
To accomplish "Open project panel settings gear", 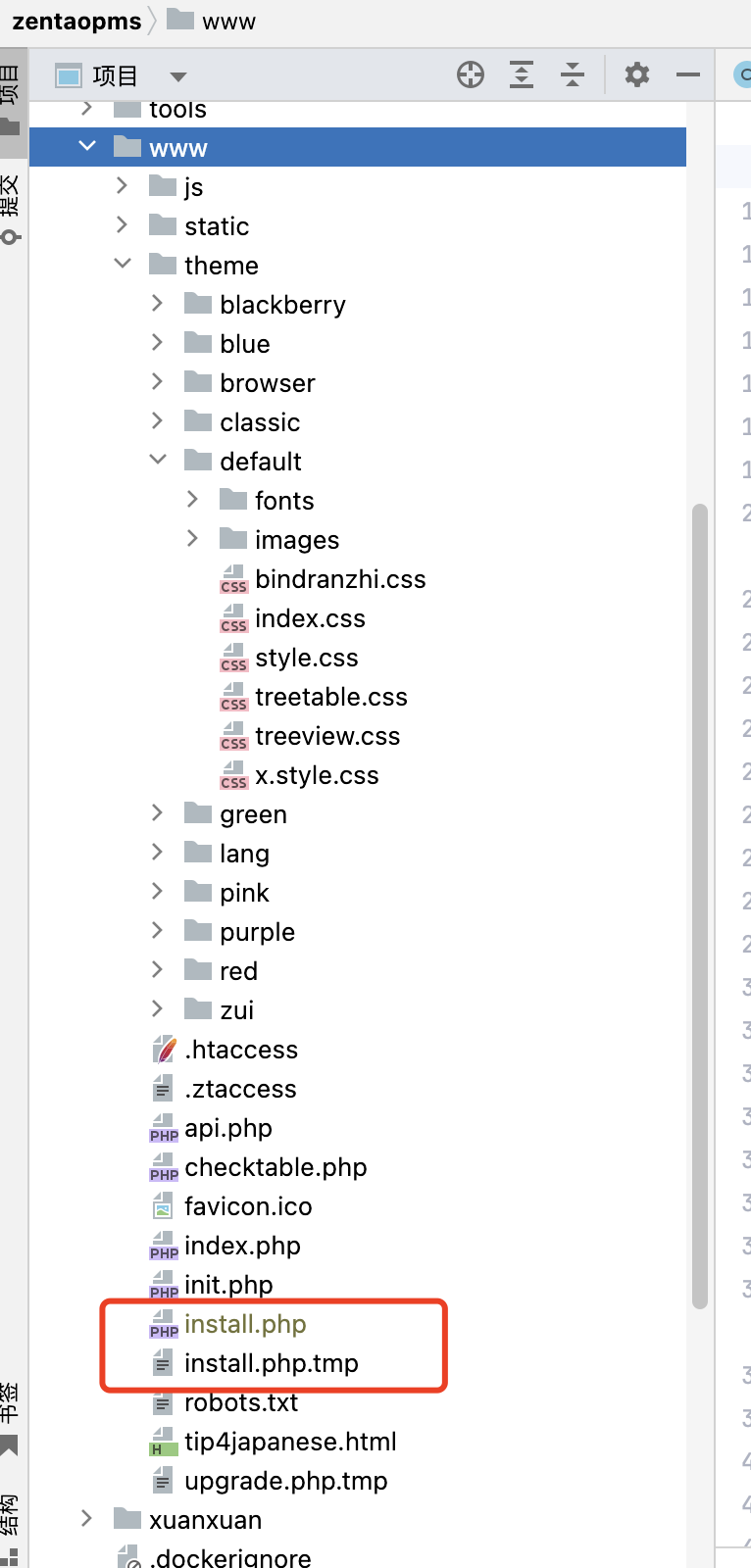I will (x=637, y=74).
